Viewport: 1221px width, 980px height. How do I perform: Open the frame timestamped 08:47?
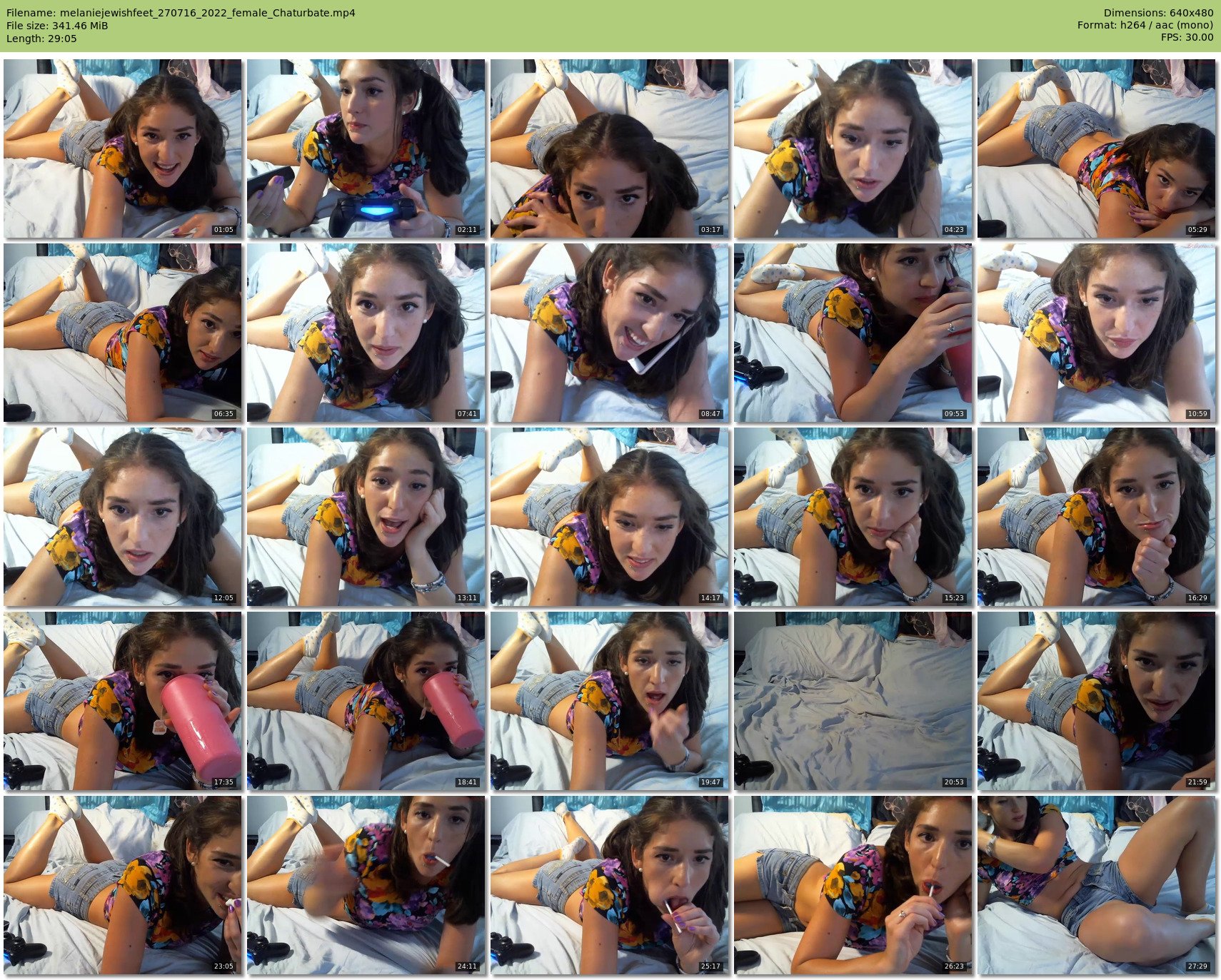coord(609,333)
